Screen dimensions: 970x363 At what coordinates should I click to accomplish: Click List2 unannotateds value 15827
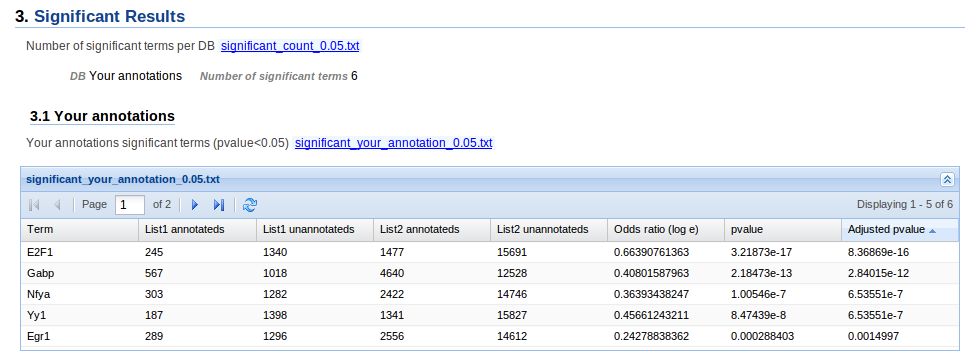pos(512,315)
